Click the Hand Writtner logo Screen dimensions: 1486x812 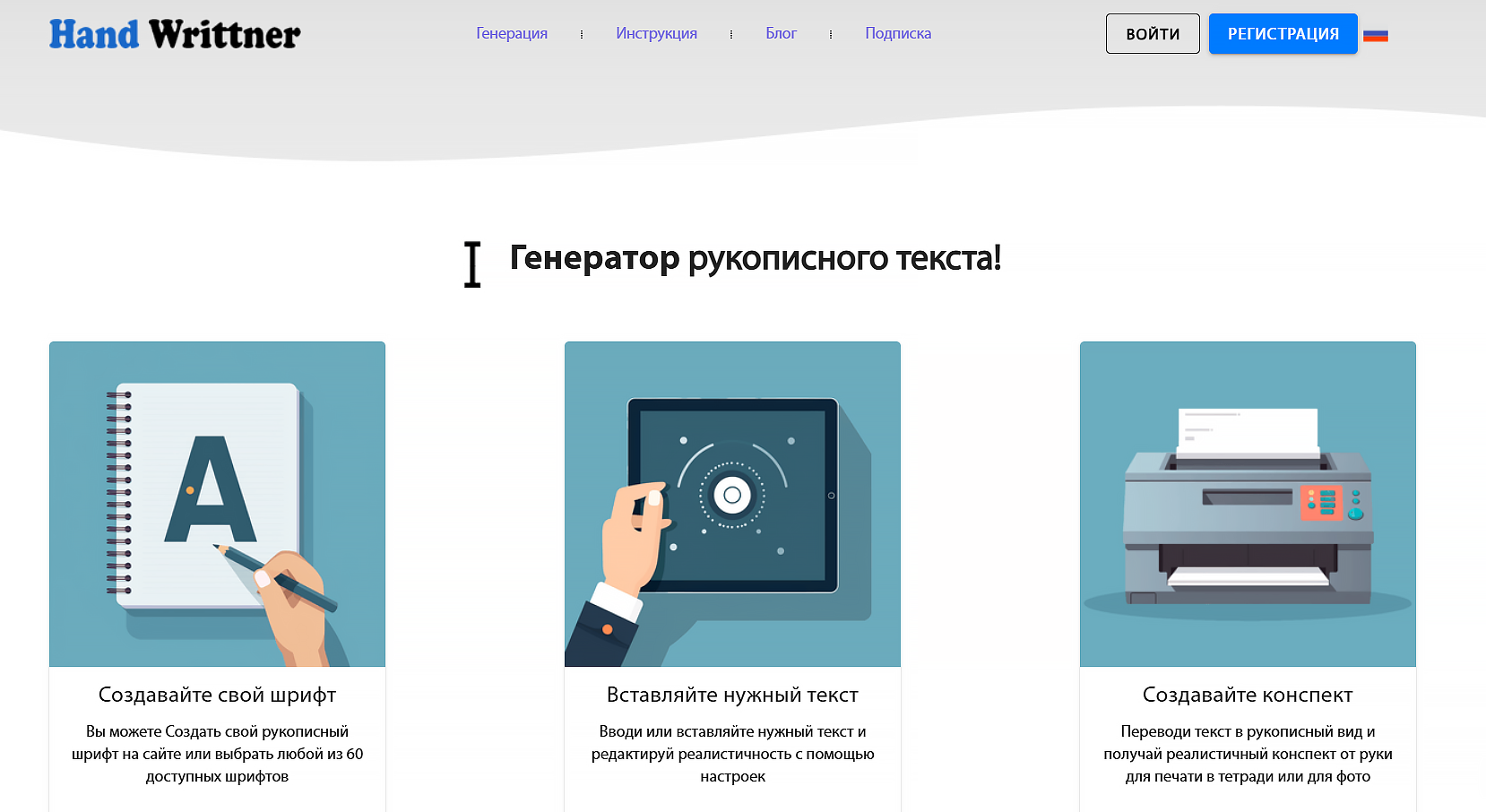pyautogui.click(x=175, y=34)
